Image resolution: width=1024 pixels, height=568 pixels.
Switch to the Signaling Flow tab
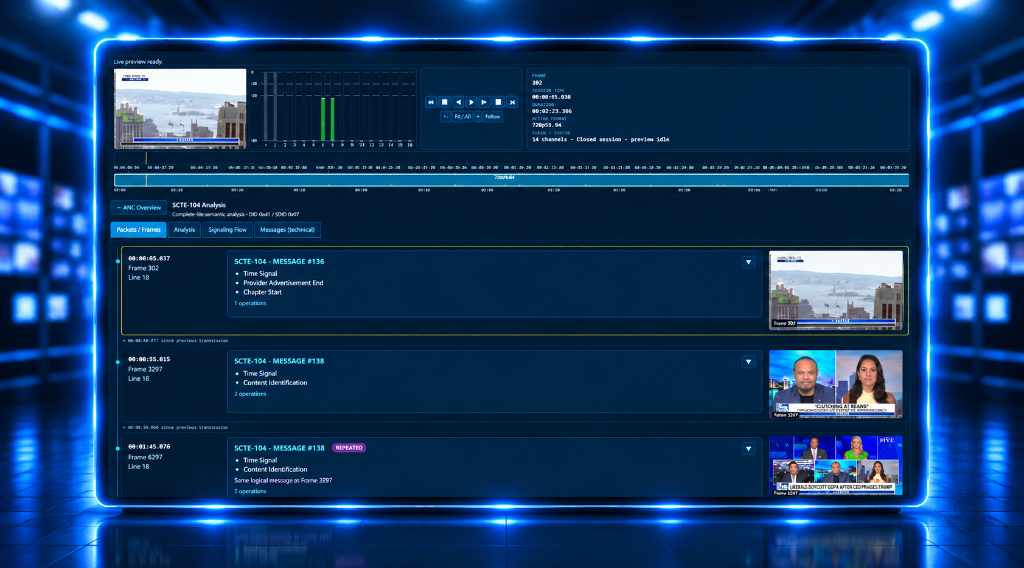[x=227, y=230]
